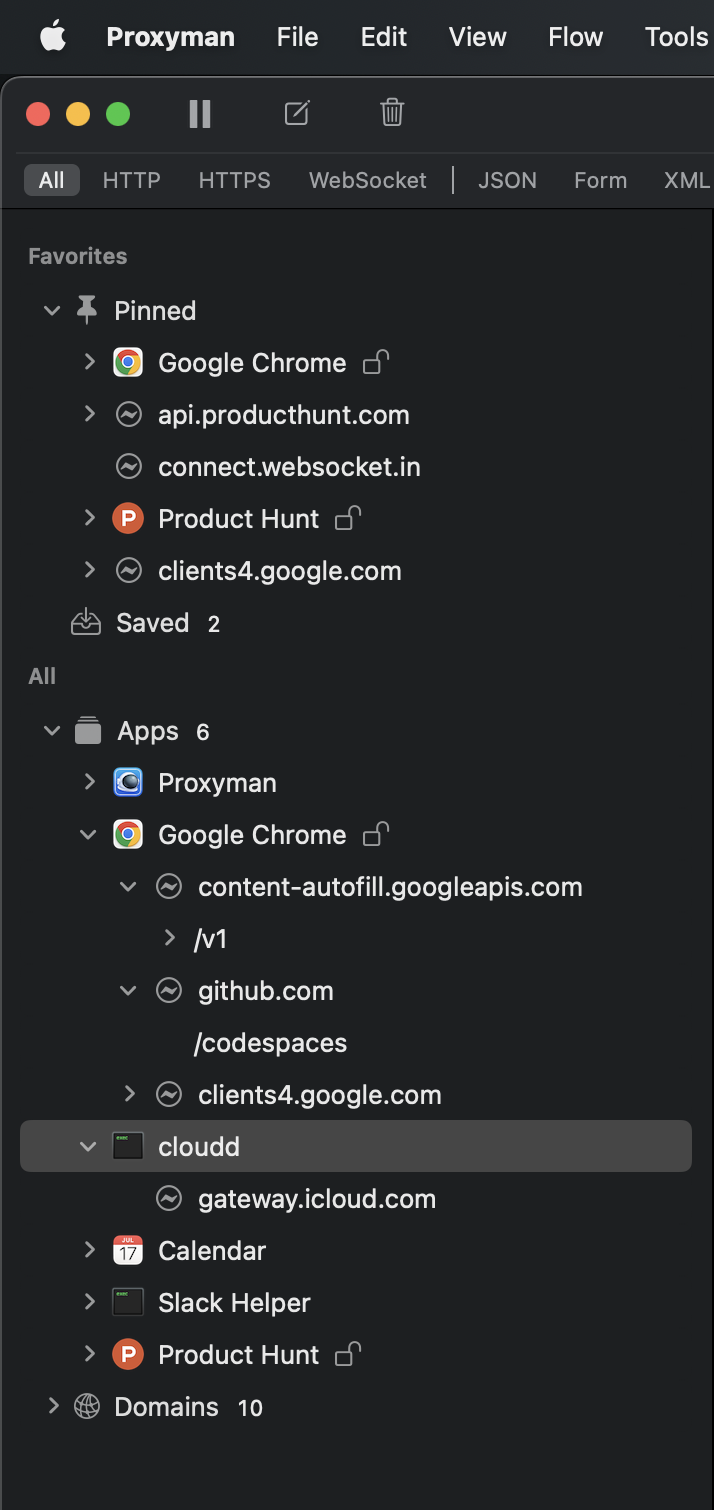Collapse the github.com domain tree
The width and height of the screenshot is (714, 1510).
tap(128, 990)
